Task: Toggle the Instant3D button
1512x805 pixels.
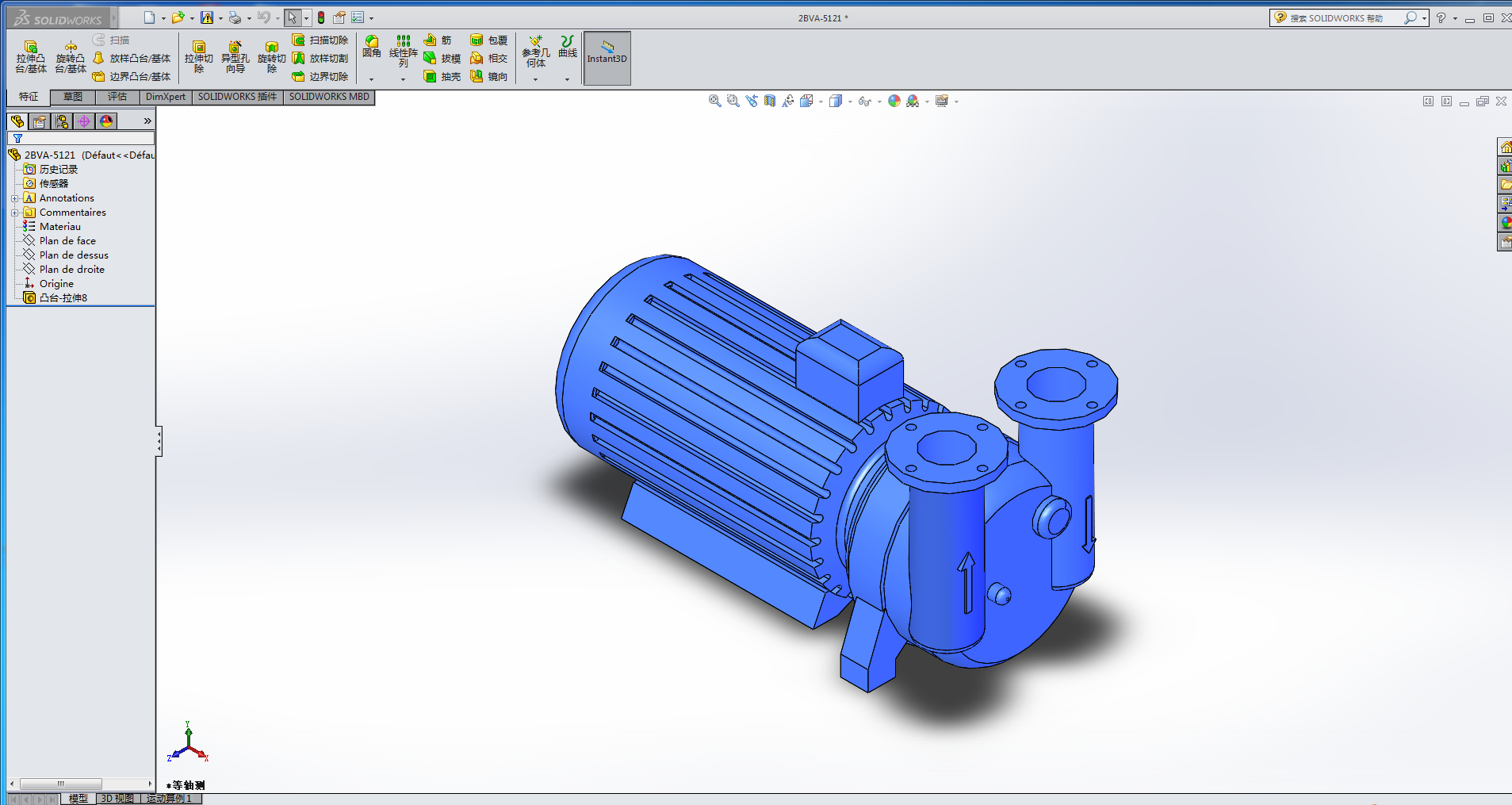Action: [x=607, y=58]
